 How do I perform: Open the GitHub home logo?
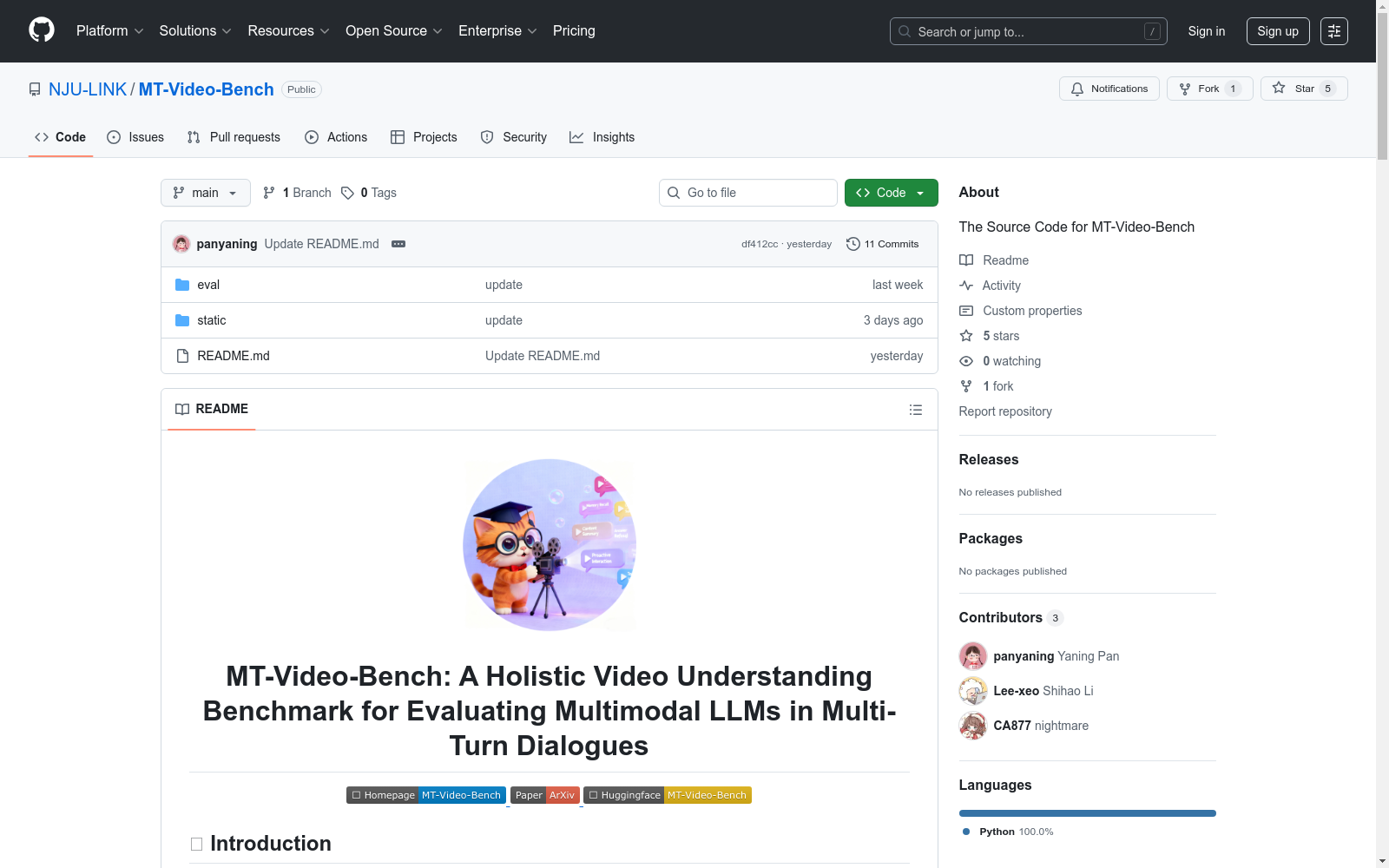(x=42, y=30)
